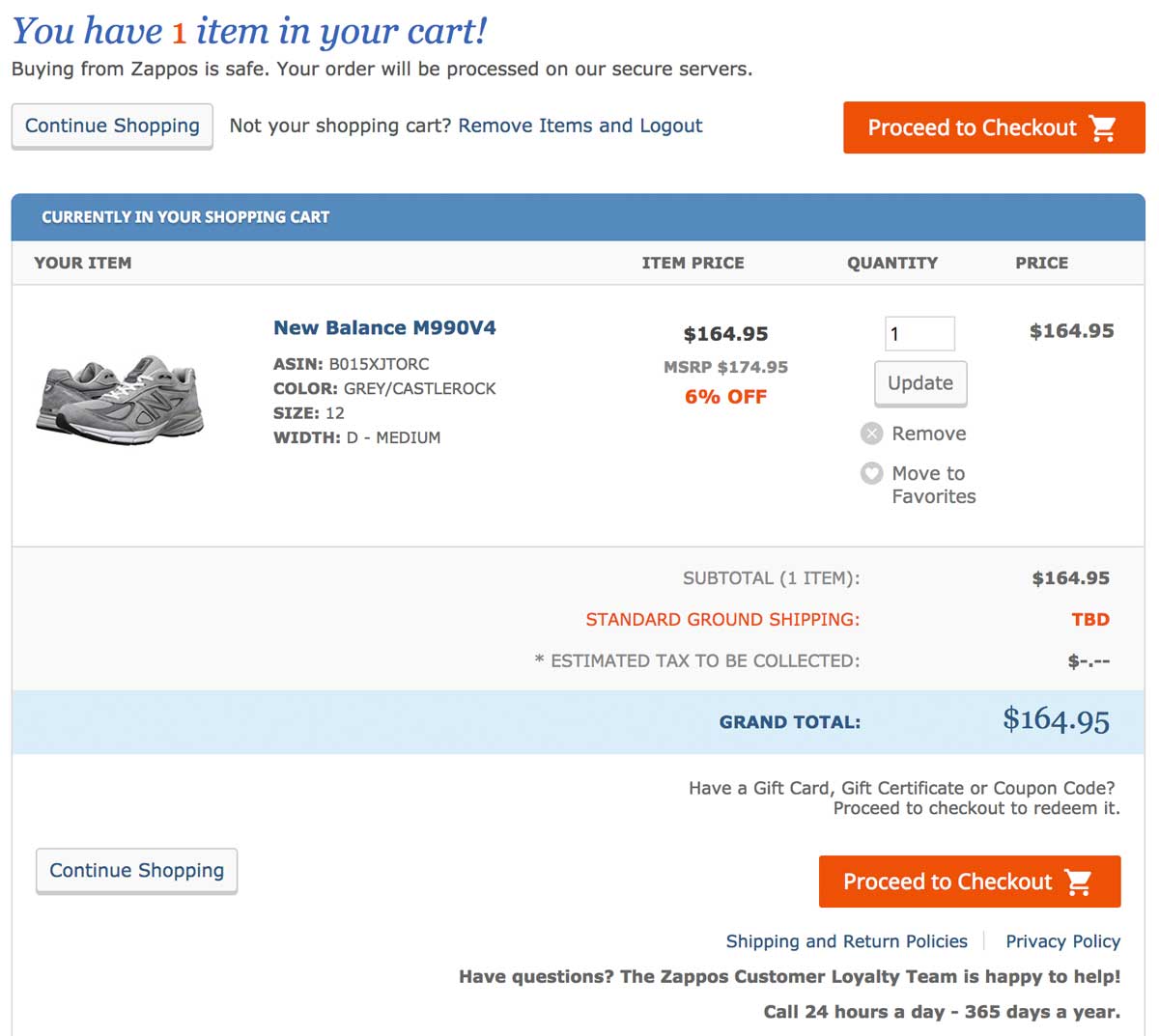Open the grey New Balance shoe thumbnail
Viewport: 1159px width, 1036px height.
coord(121,398)
